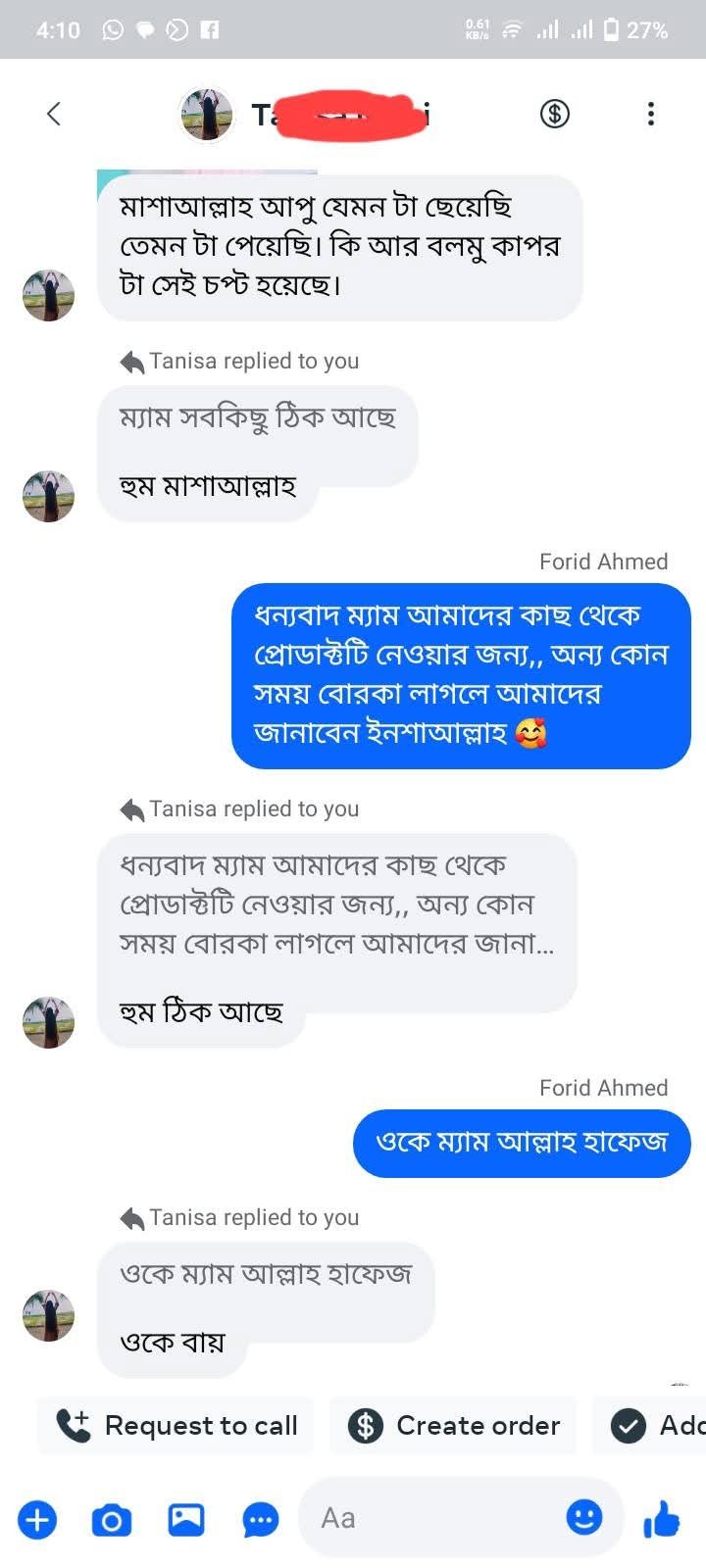The width and height of the screenshot is (706, 1568).
Task: Tap the saved replies chat bubble icon
Action: tap(260, 1520)
